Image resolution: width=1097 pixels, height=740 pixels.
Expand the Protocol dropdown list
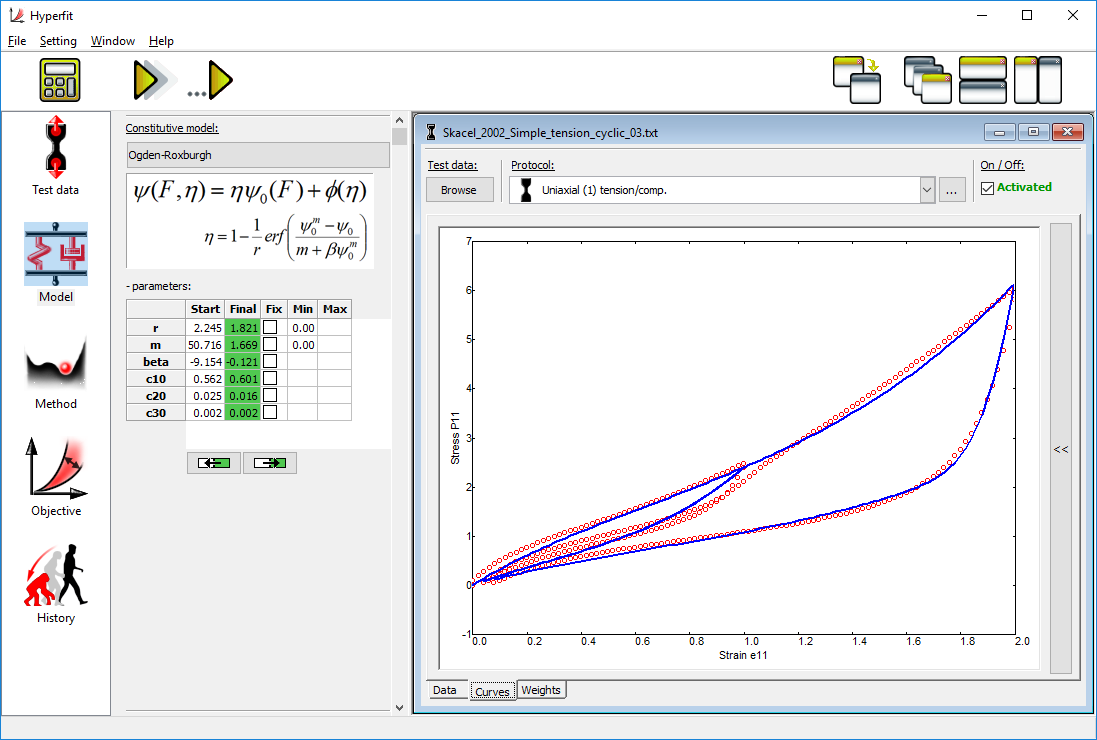click(926, 189)
